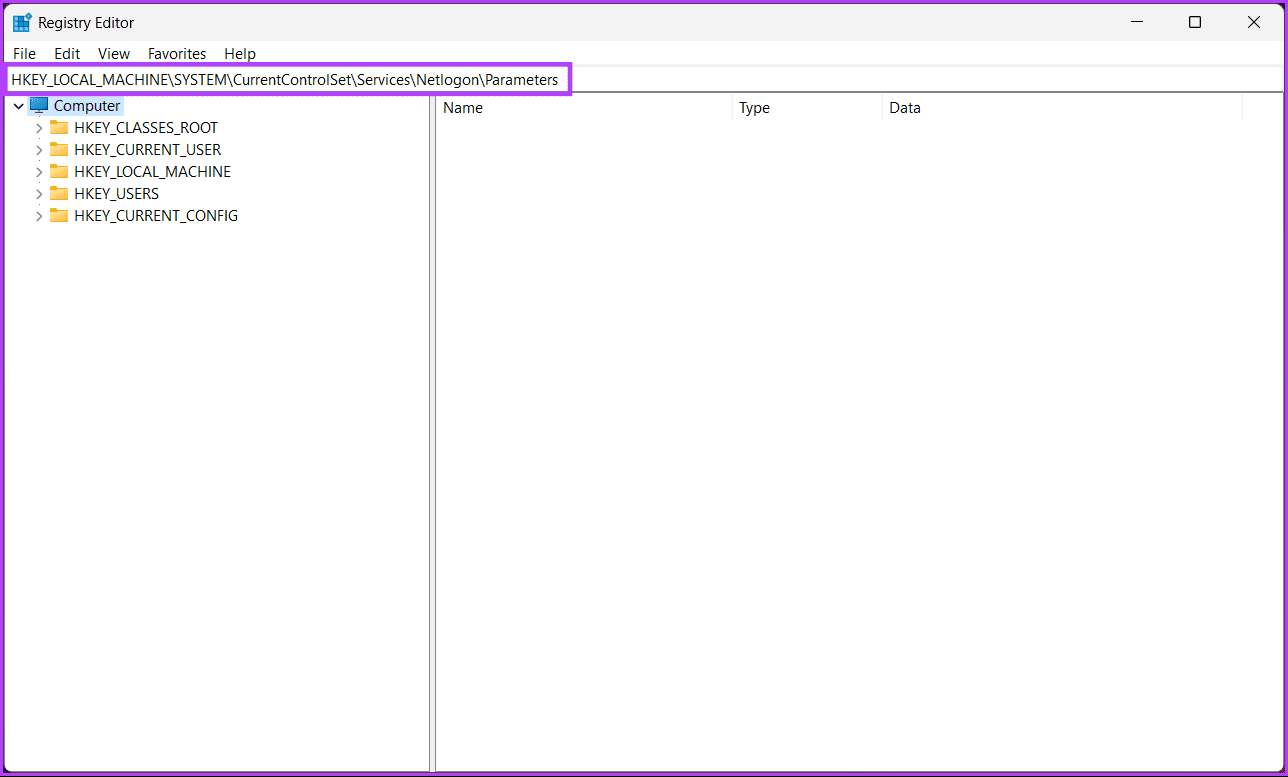Click the HKEY_CURRENT_USER folder icon
Screen dimensions: 1288x777
pyautogui.click(x=59, y=149)
